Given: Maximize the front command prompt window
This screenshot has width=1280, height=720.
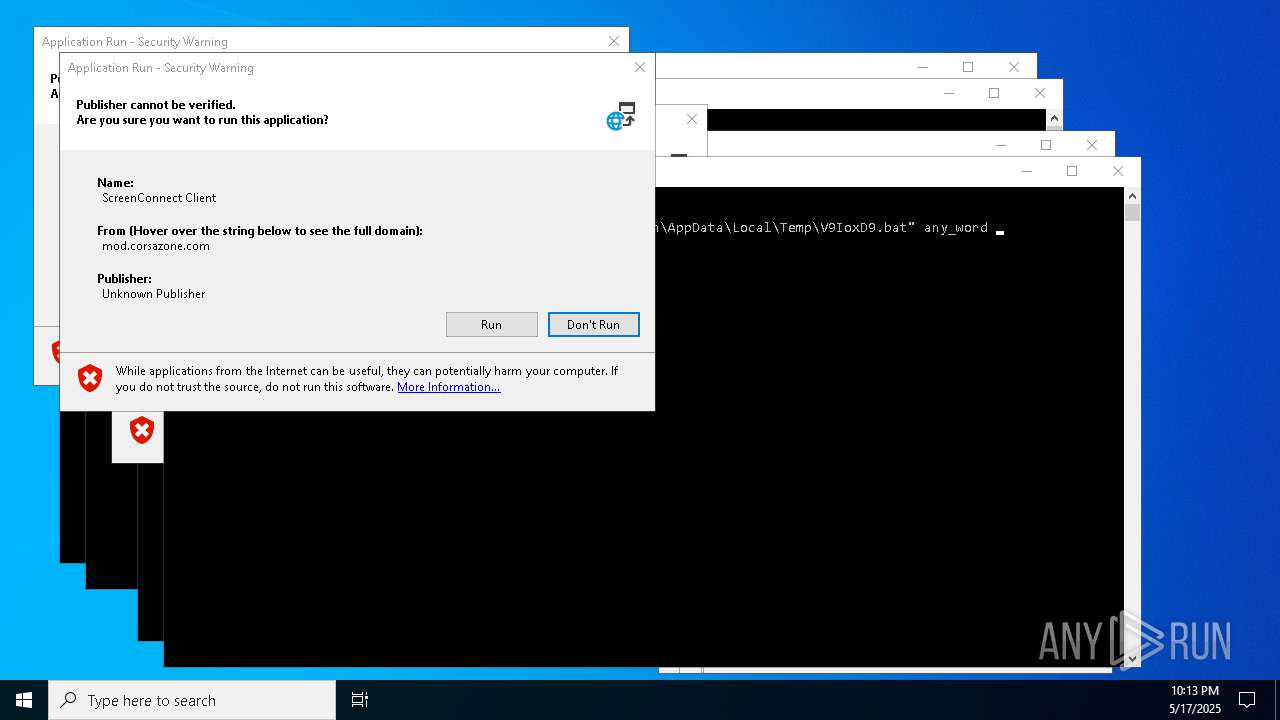Looking at the screenshot, I should [1072, 171].
